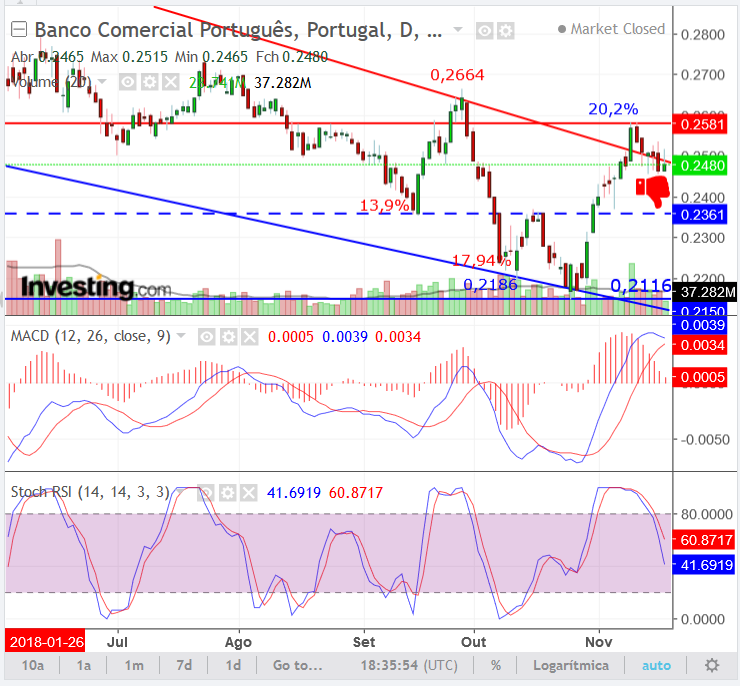Collapse the main chart legend box
This screenshot has height=687, width=740.
click(19, 30)
